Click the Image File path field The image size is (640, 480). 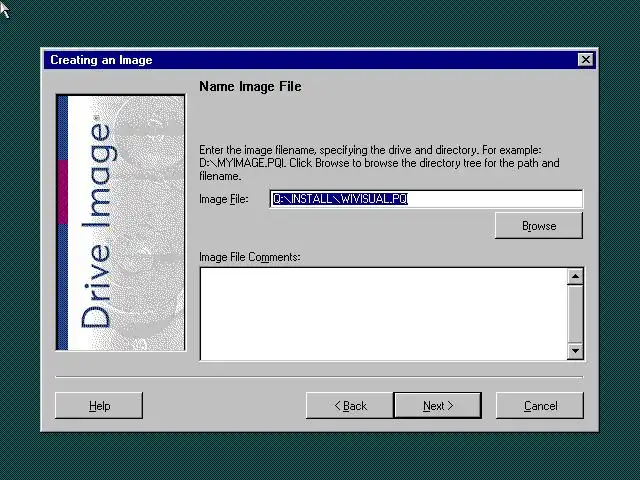click(x=426, y=199)
